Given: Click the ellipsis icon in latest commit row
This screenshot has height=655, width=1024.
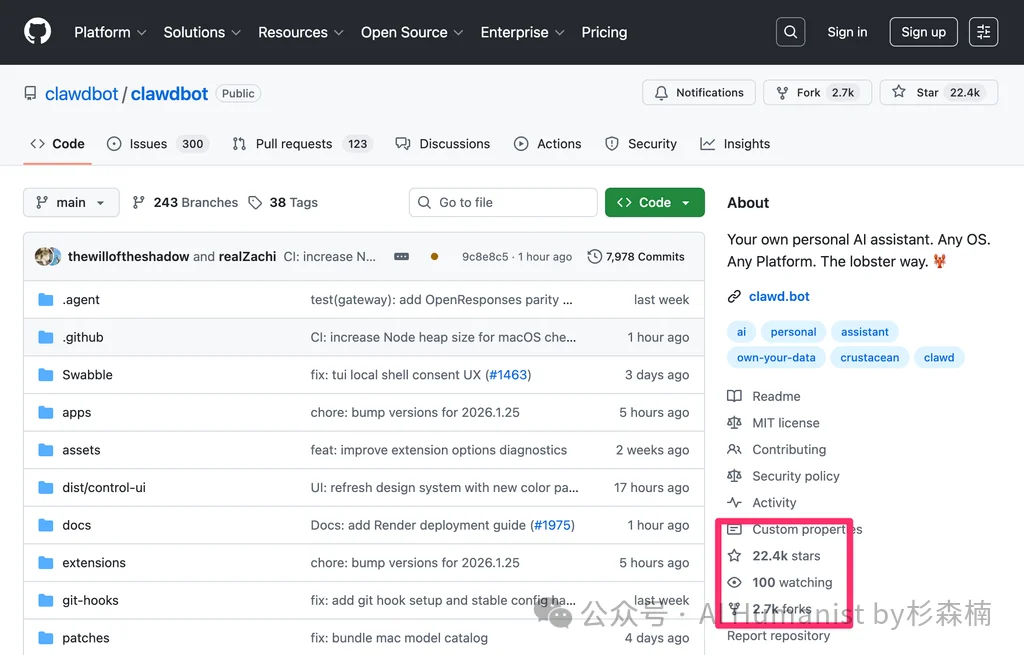Looking at the screenshot, I should pyautogui.click(x=401, y=257).
